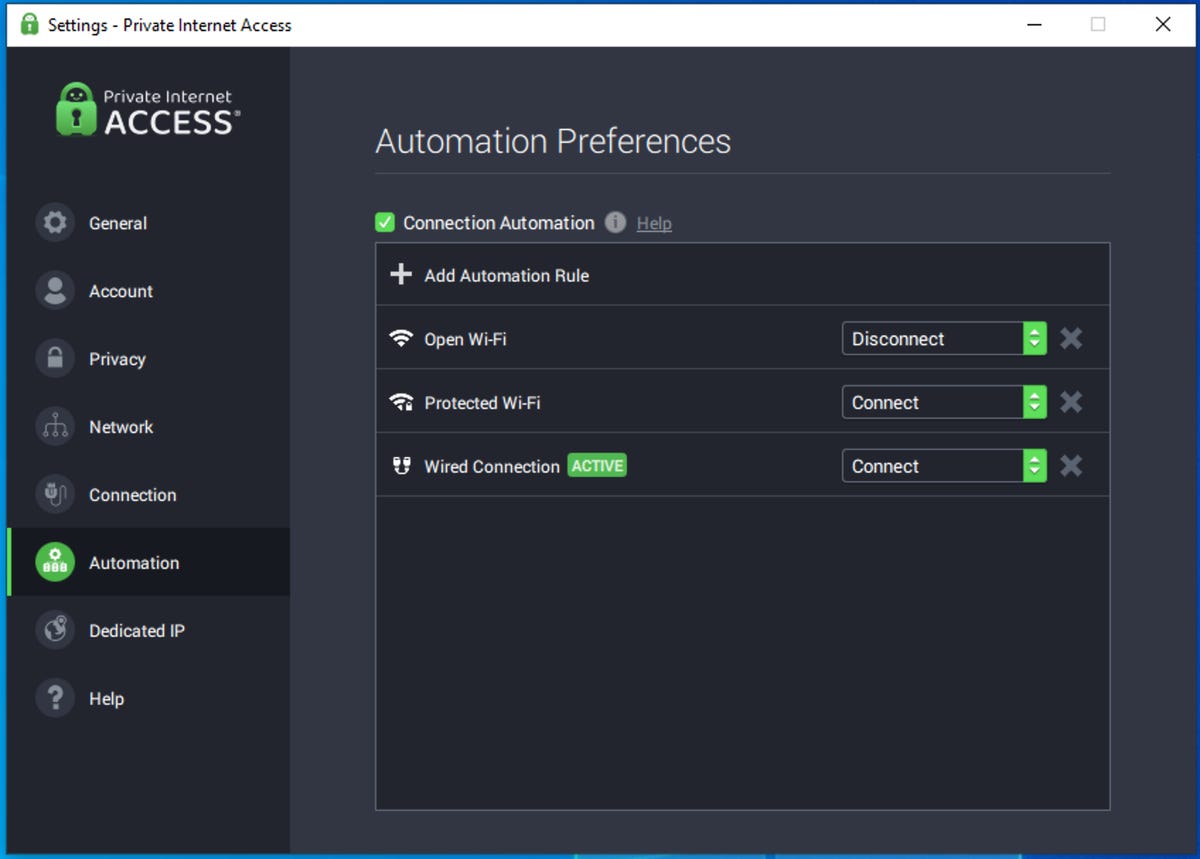The height and width of the screenshot is (859, 1200).
Task: Delete the Protected Wi-Fi rule with X
Action: coord(1071,402)
